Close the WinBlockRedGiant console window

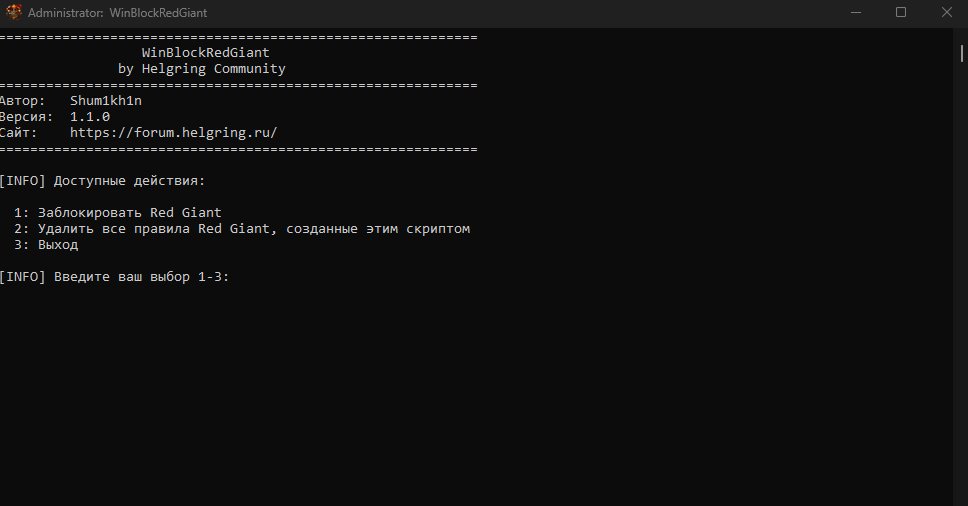pyautogui.click(x=946, y=12)
